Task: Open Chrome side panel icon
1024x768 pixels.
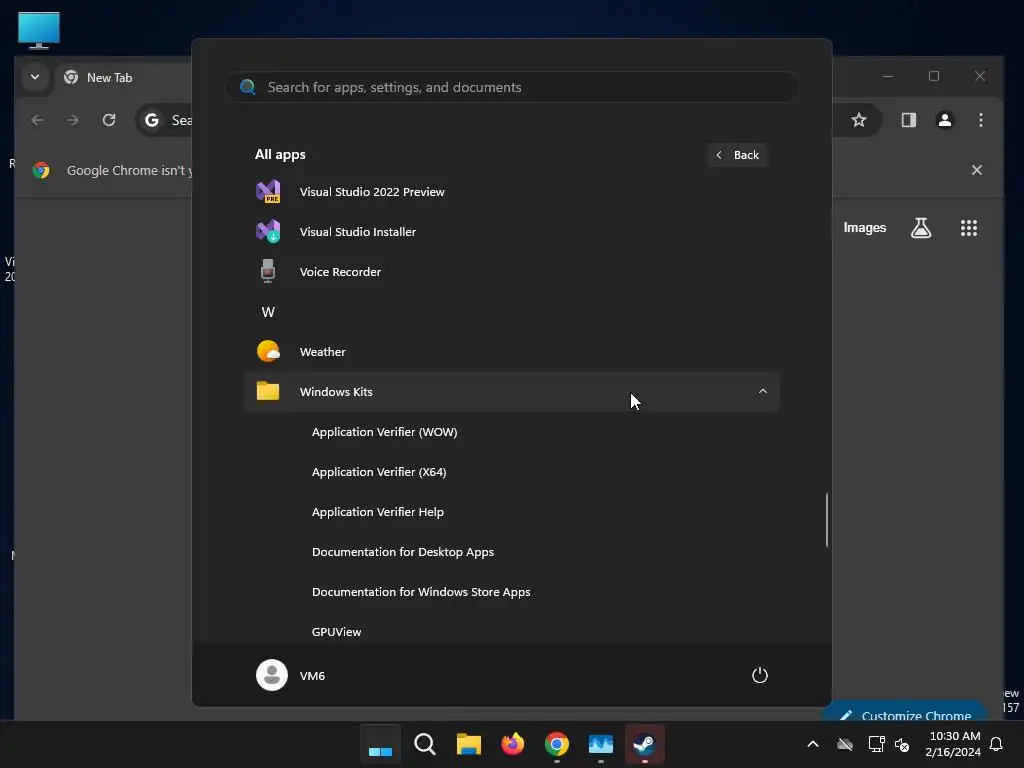Action: [908, 120]
